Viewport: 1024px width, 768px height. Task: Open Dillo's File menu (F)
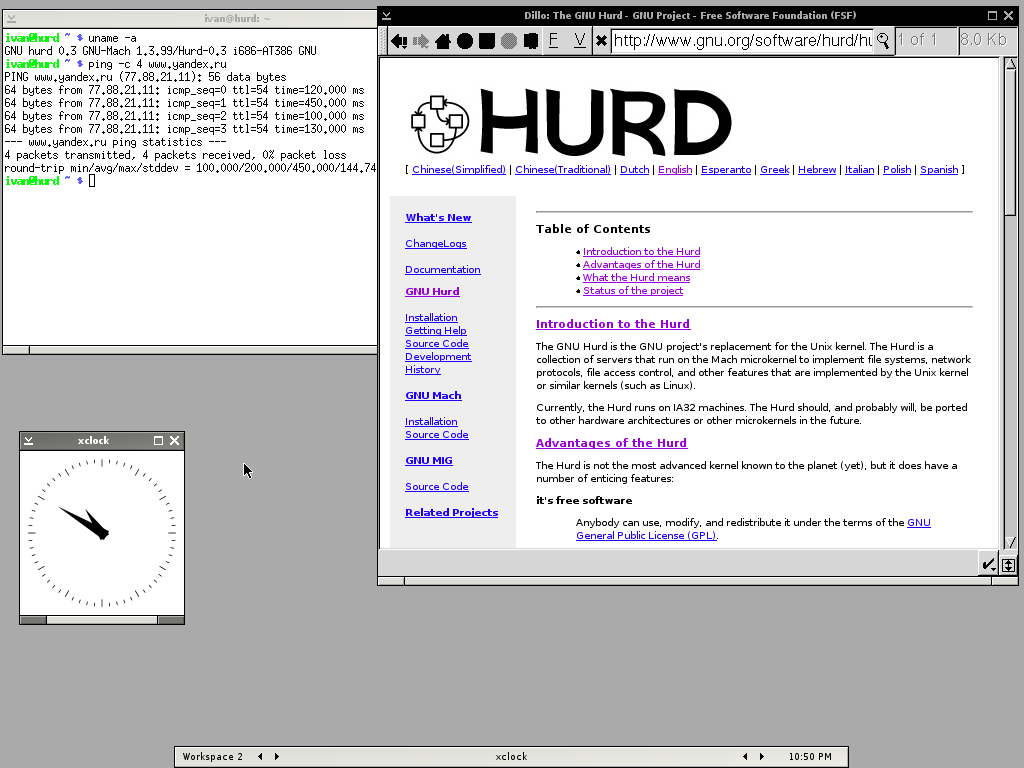point(553,40)
